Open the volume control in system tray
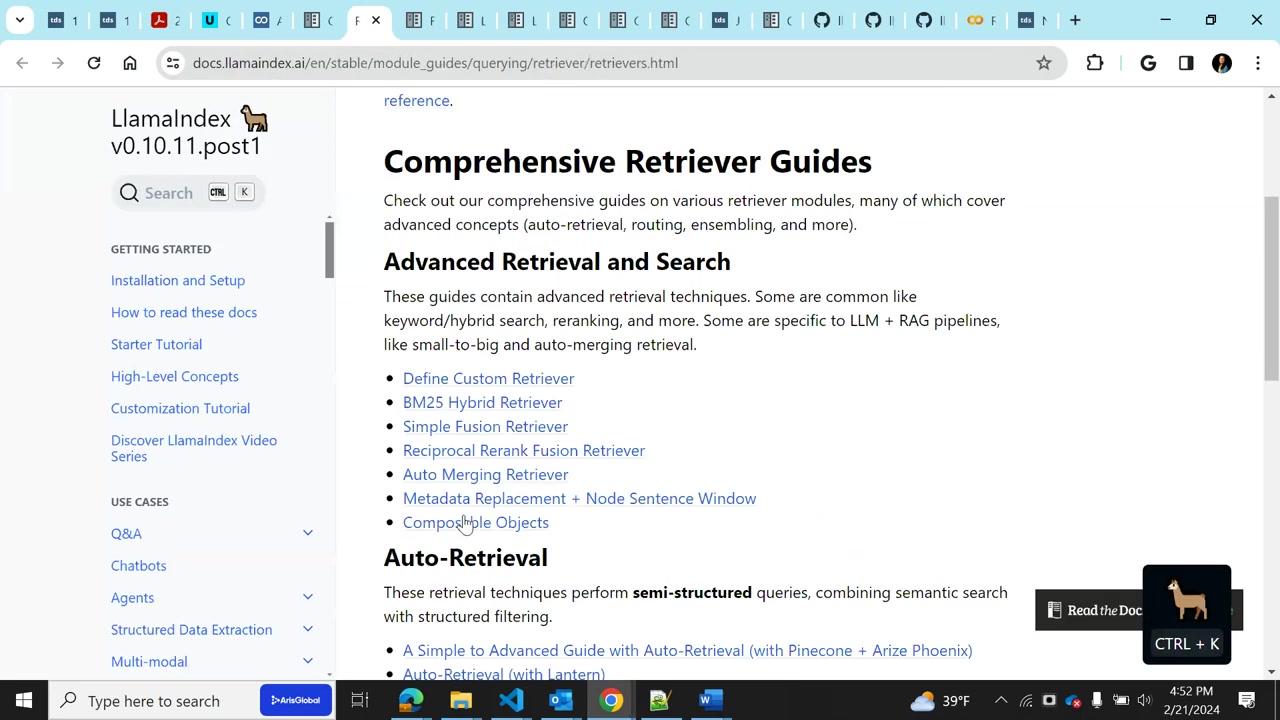This screenshot has height=720, width=1280. click(x=1144, y=700)
